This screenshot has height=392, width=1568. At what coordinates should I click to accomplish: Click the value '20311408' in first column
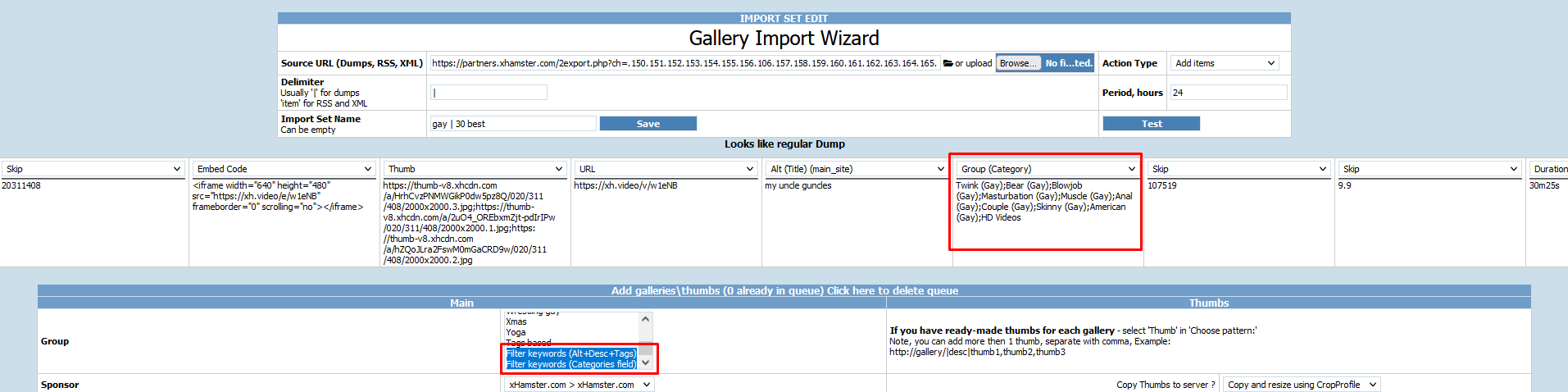tap(21, 185)
